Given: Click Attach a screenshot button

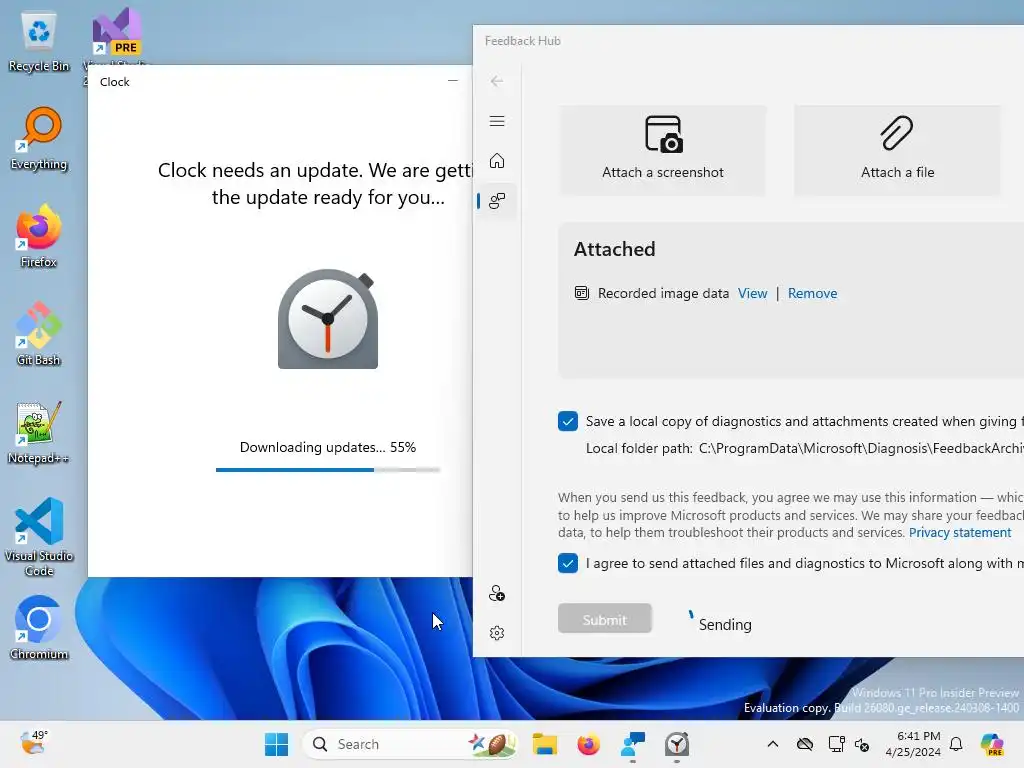Looking at the screenshot, I should coord(662,150).
